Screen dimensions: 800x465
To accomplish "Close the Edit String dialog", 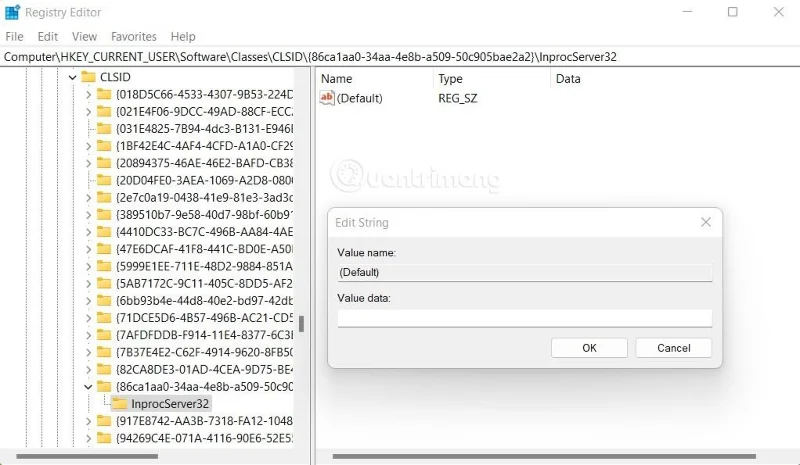I will point(706,222).
